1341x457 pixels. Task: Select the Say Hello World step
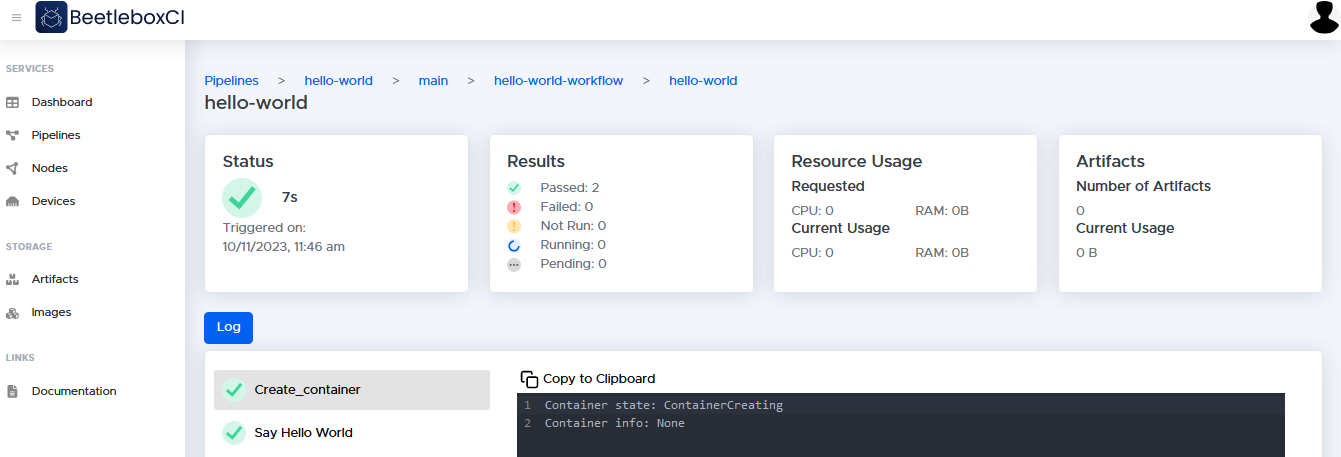click(x=352, y=433)
